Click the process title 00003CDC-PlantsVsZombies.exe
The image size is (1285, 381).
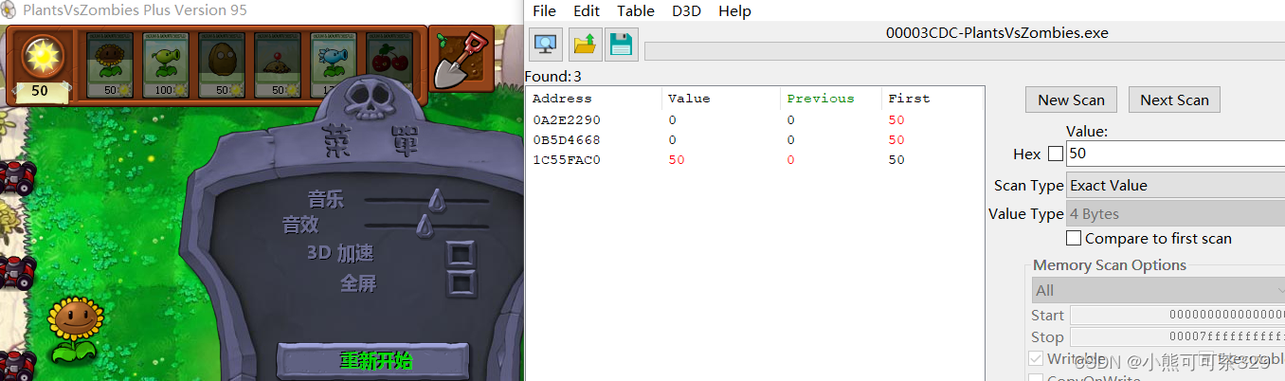(x=997, y=32)
